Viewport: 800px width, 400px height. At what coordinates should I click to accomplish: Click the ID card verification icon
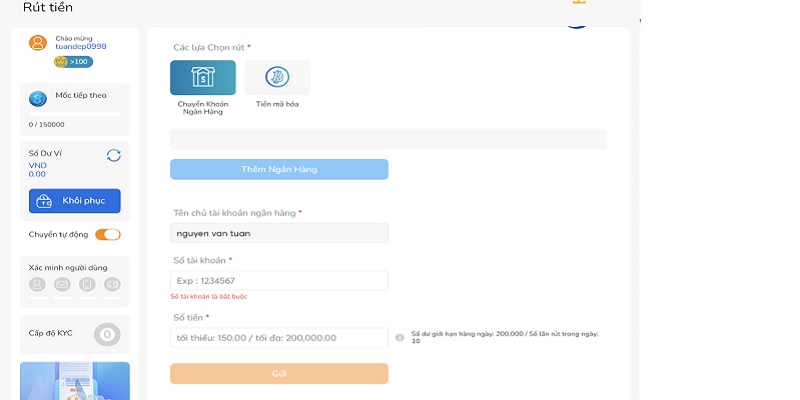click(x=112, y=285)
